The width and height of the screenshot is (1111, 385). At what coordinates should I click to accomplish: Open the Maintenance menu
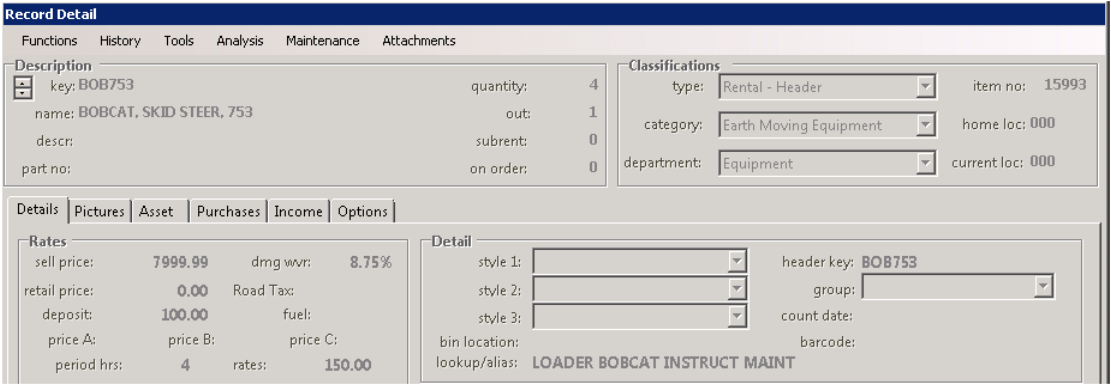tap(322, 41)
